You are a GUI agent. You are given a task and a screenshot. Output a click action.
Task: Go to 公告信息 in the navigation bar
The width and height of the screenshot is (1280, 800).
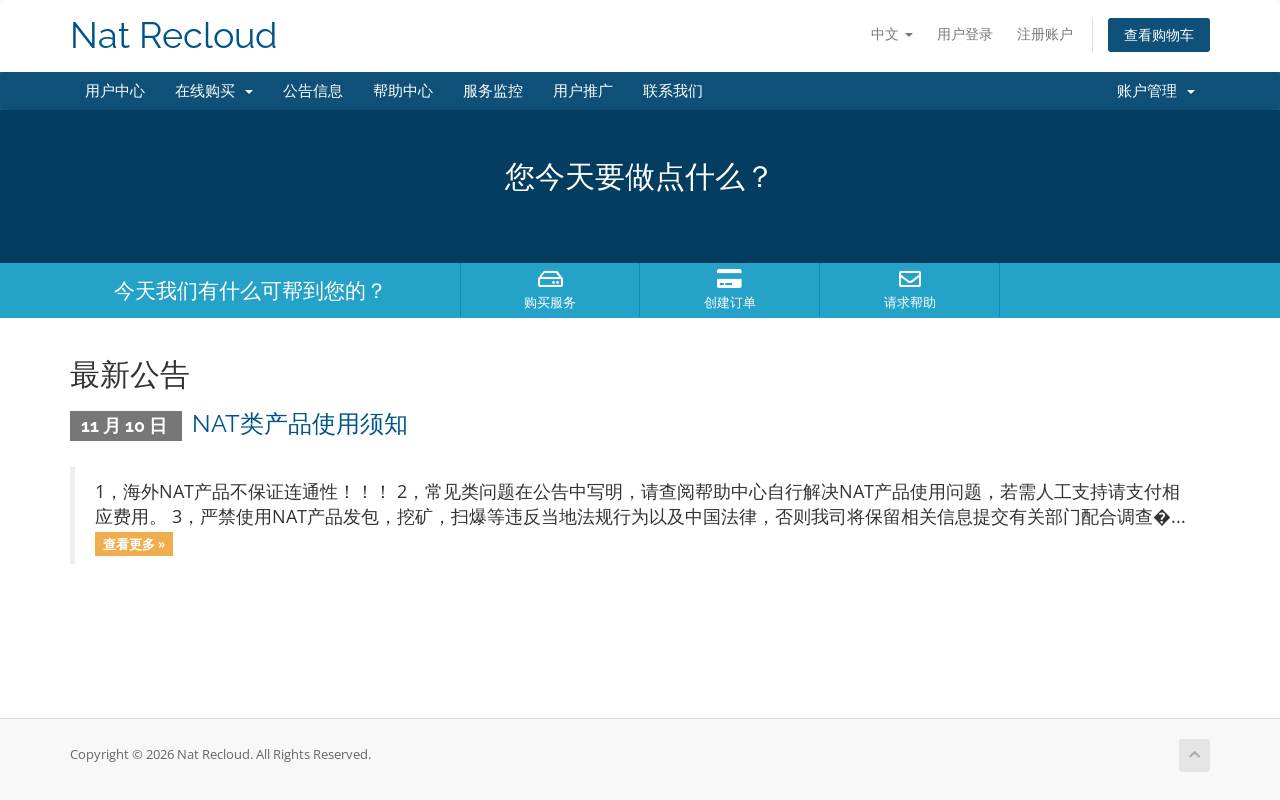pos(313,91)
